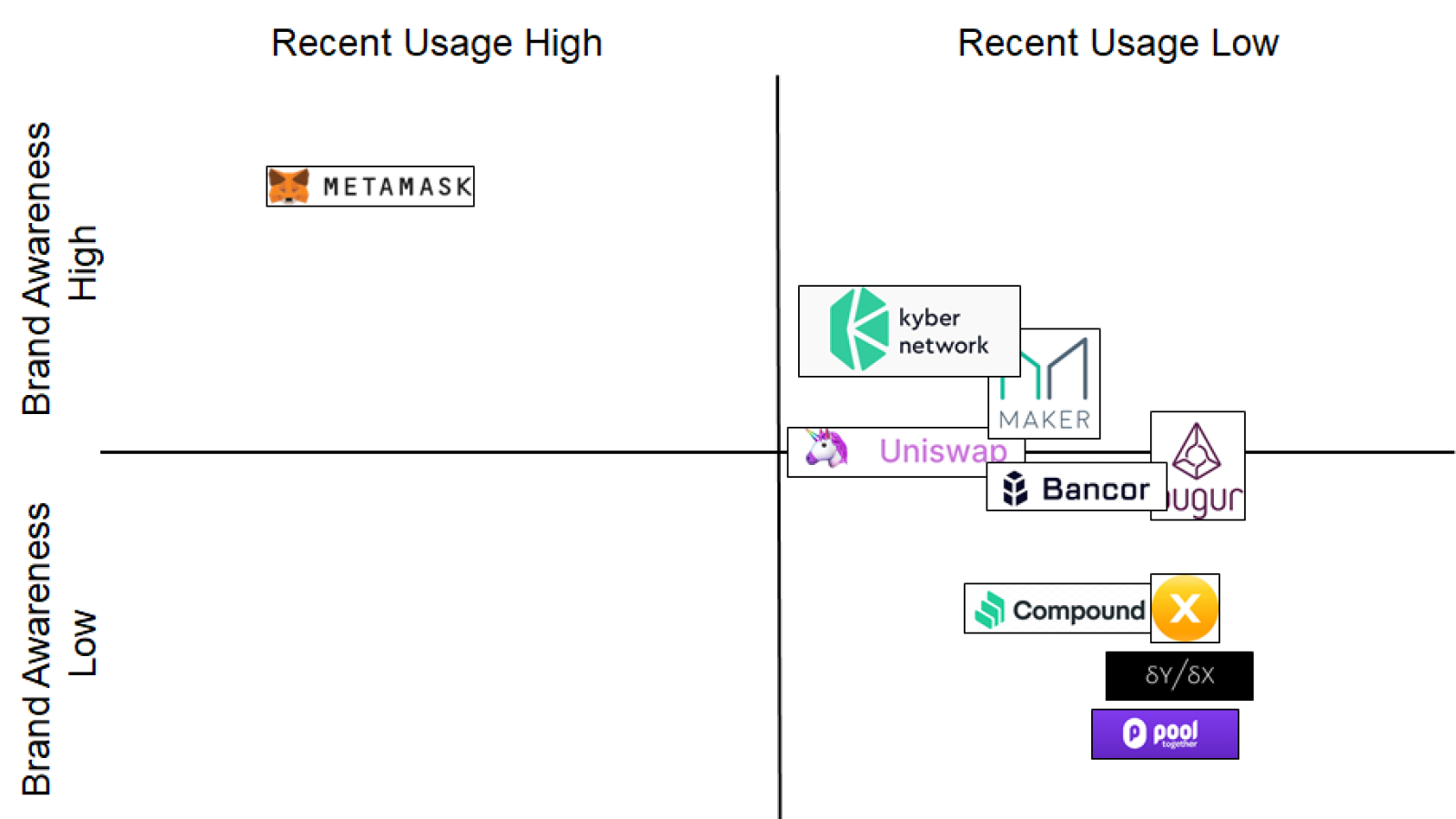The image size is (1456, 819).
Task: Click the Uniswap unicorn icon
Action: click(x=825, y=449)
